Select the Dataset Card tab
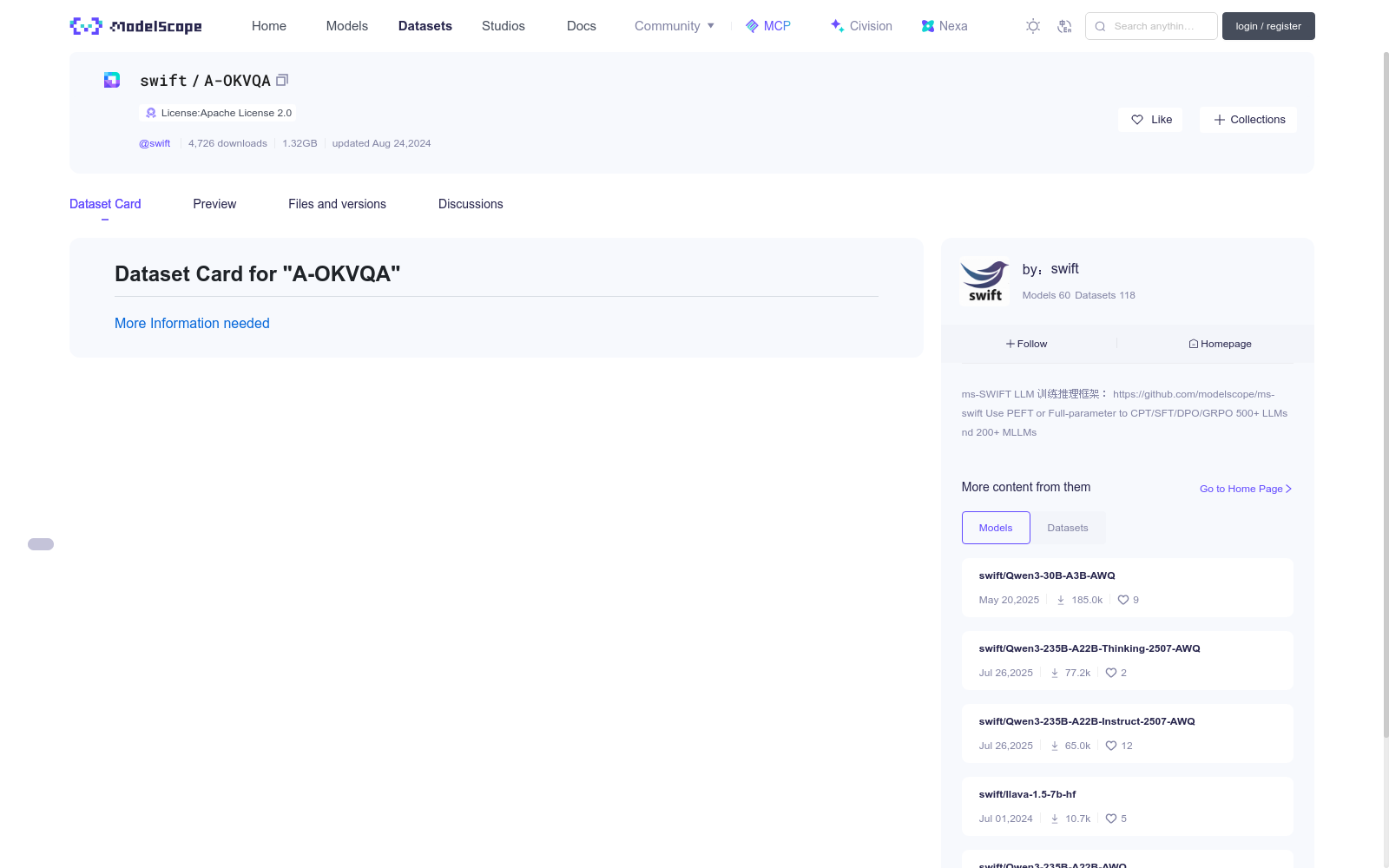The width and height of the screenshot is (1389, 868). [x=105, y=204]
